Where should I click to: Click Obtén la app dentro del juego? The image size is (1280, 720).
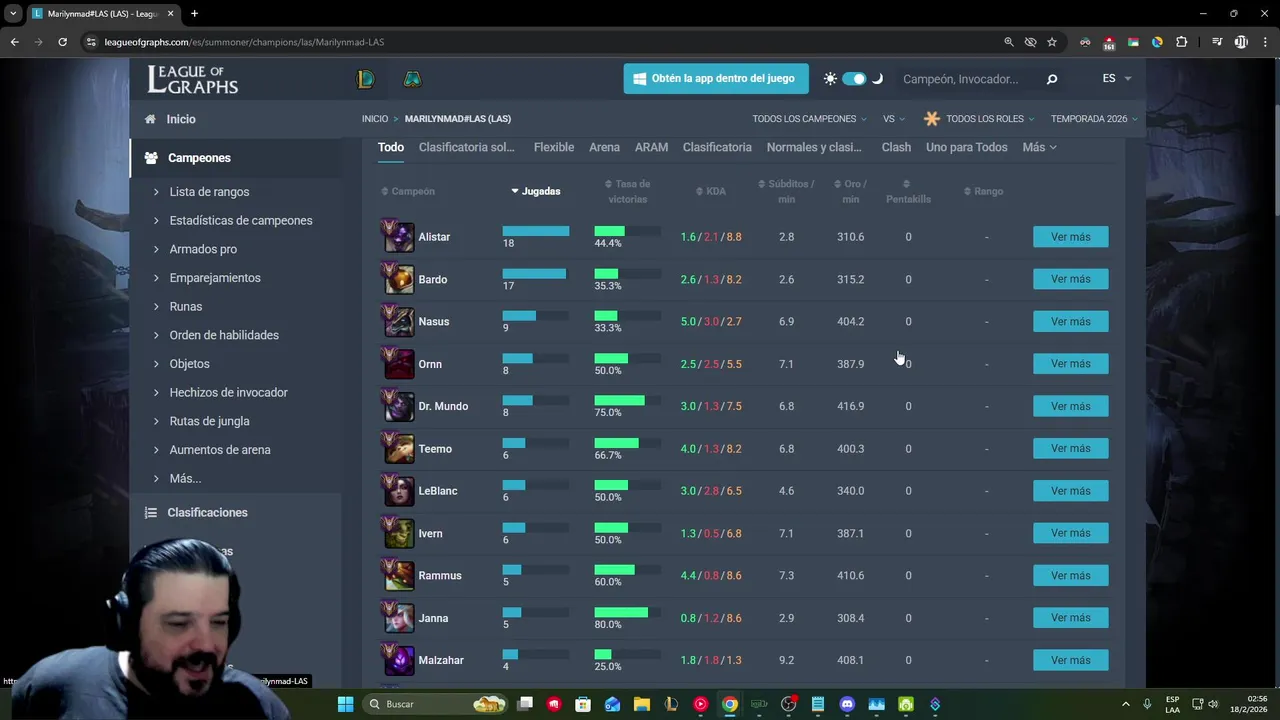716,79
